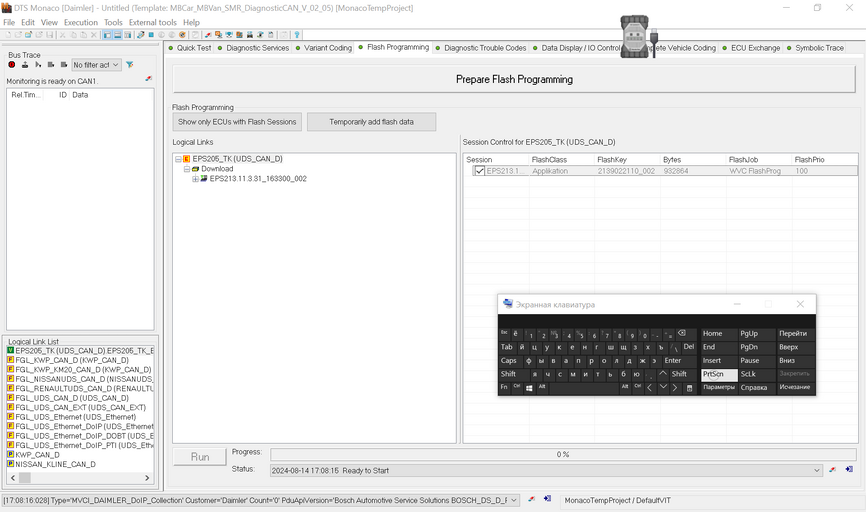Open the External tools menu
The height and width of the screenshot is (512, 866).
coord(152,23)
